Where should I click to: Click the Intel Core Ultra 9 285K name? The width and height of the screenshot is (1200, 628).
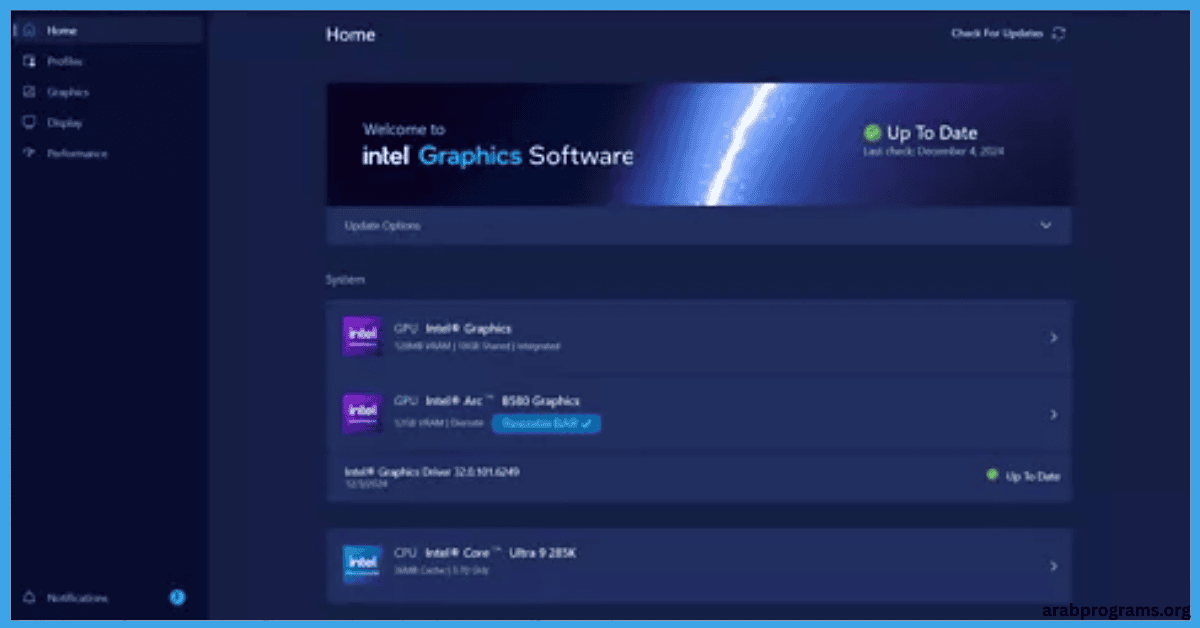[500, 552]
